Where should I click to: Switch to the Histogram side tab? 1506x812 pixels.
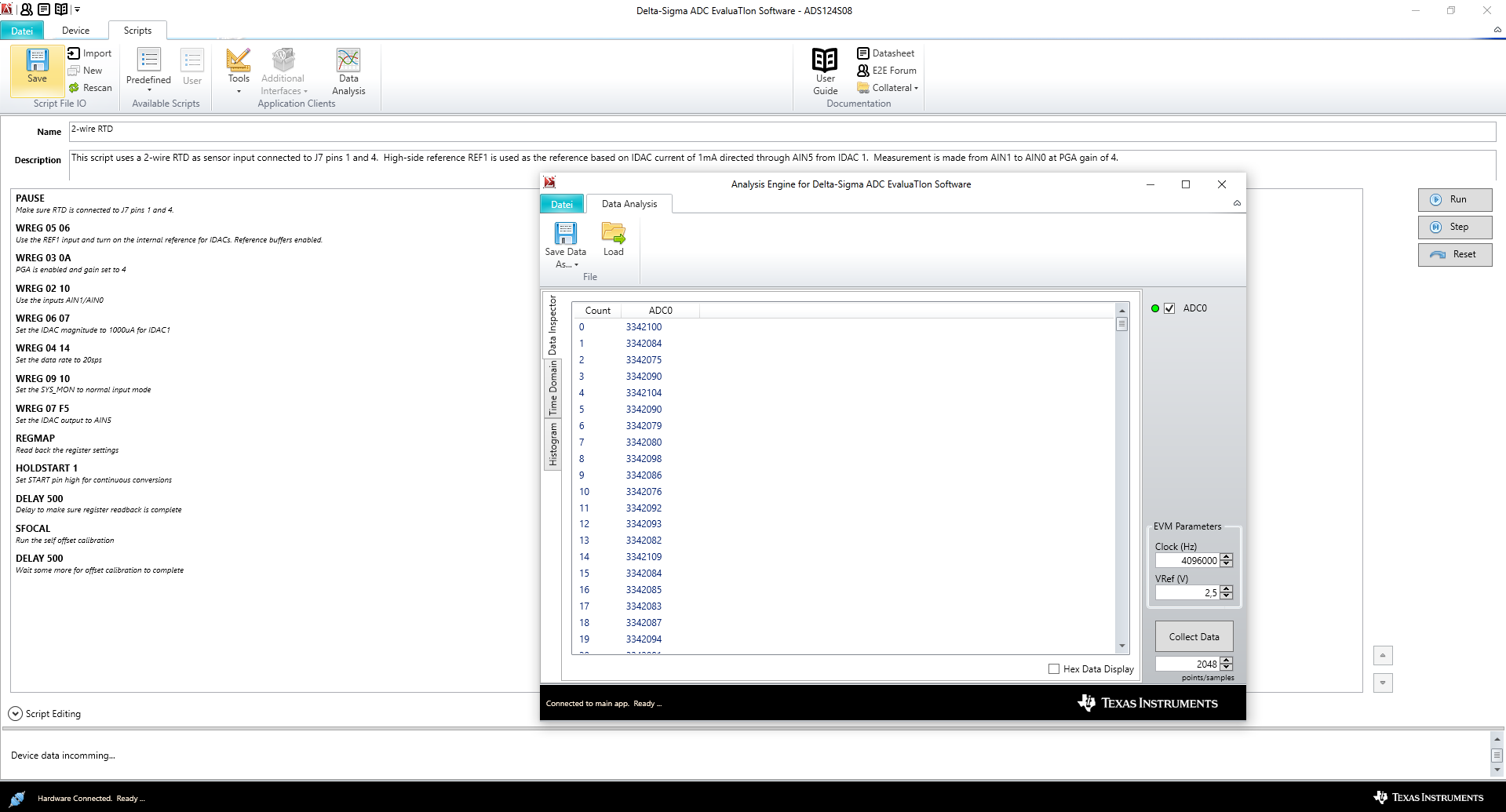(x=552, y=444)
